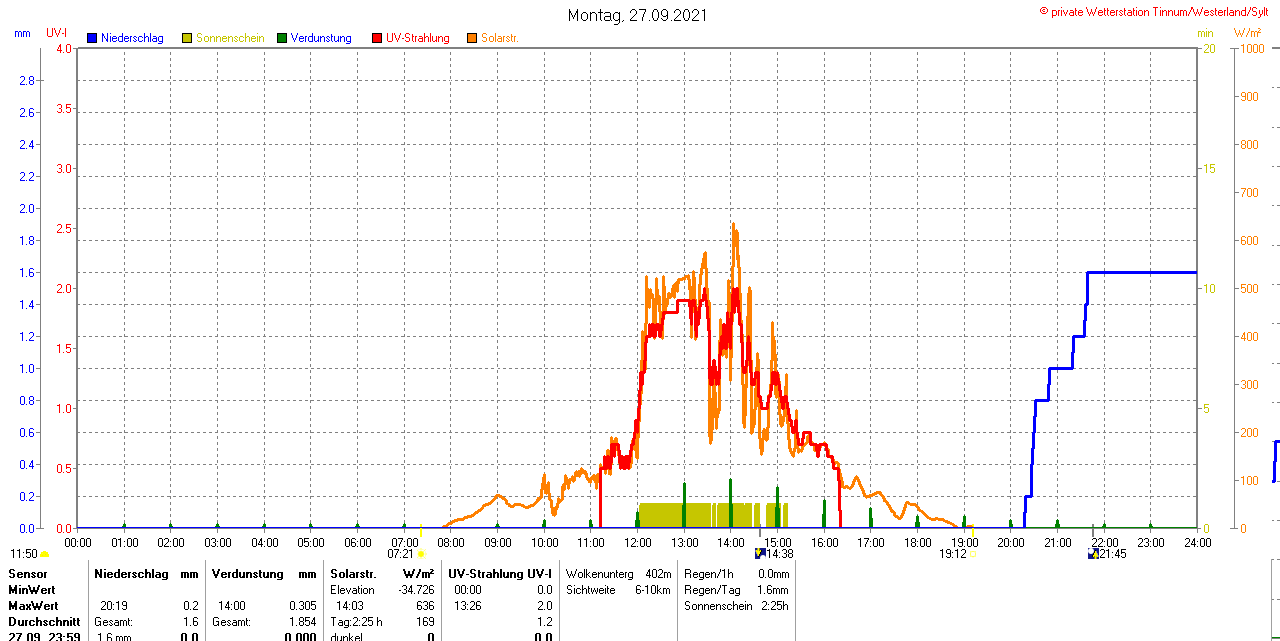Click the orange Solarstr. legend swatch
The width and height of the screenshot is (1280, 641).
[472, 38]
